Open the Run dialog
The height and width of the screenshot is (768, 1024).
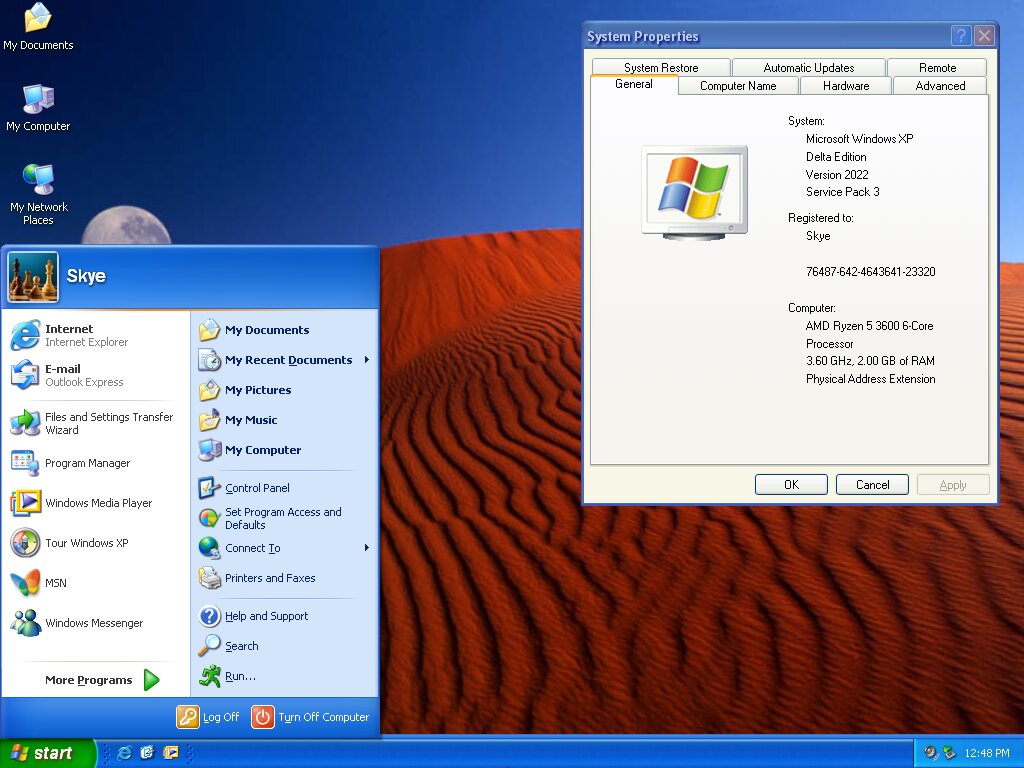tap(286, 676)
